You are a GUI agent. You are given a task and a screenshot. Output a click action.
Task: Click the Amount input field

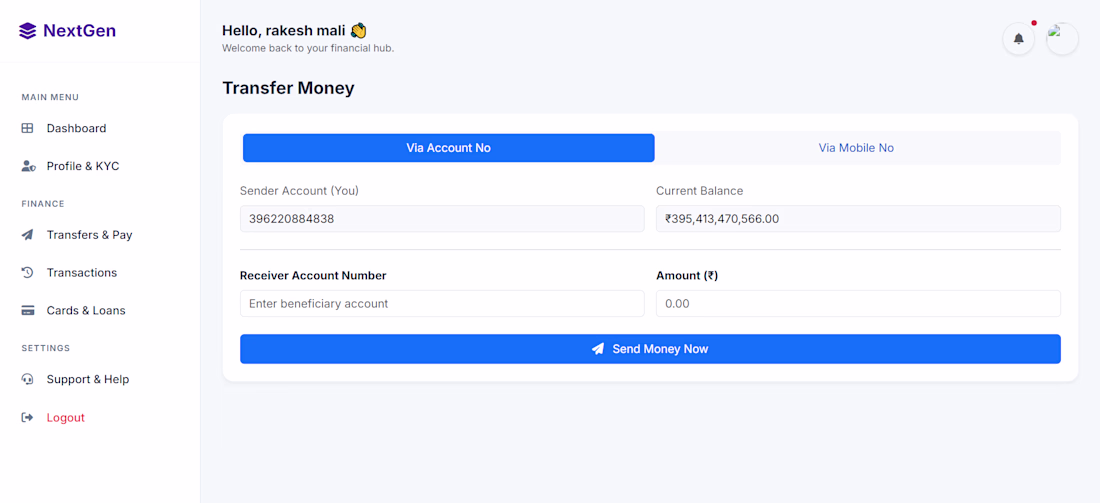coord(858,304)
